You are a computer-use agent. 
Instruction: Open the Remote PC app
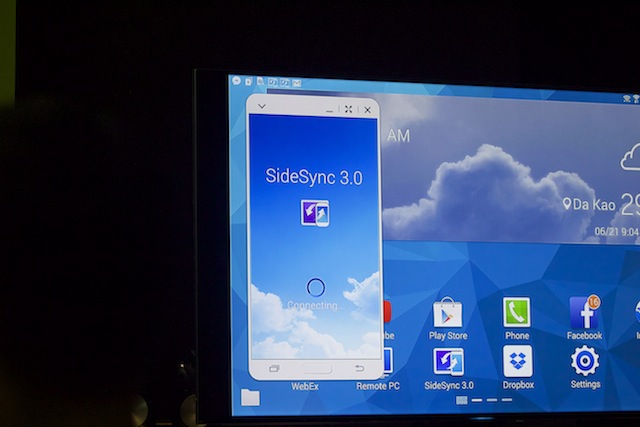[x=378, y=386]
